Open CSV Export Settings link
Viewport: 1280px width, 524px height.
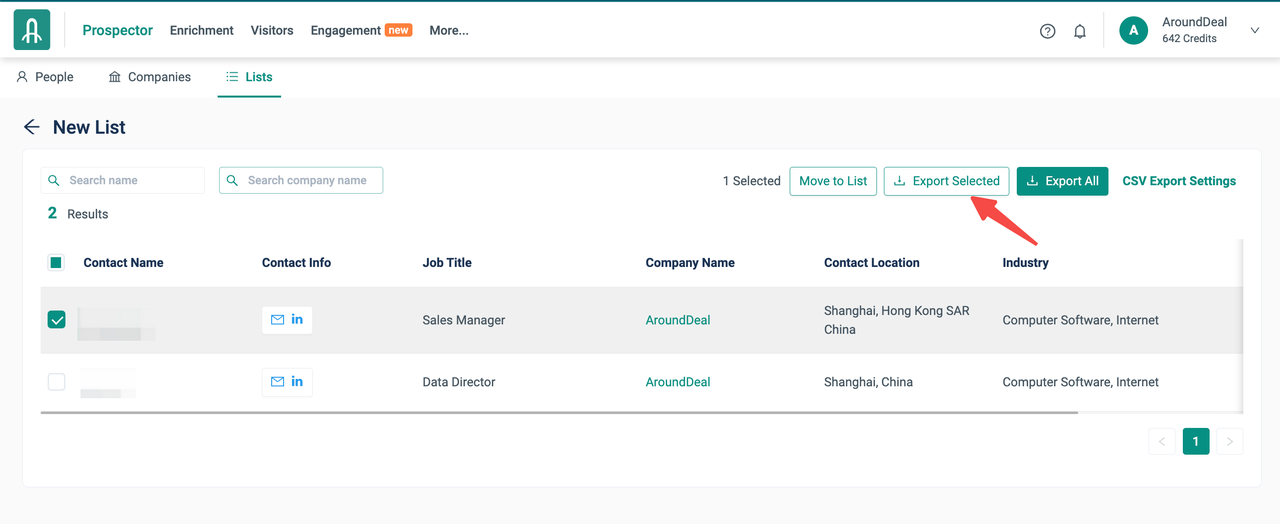pos(1179,181)
